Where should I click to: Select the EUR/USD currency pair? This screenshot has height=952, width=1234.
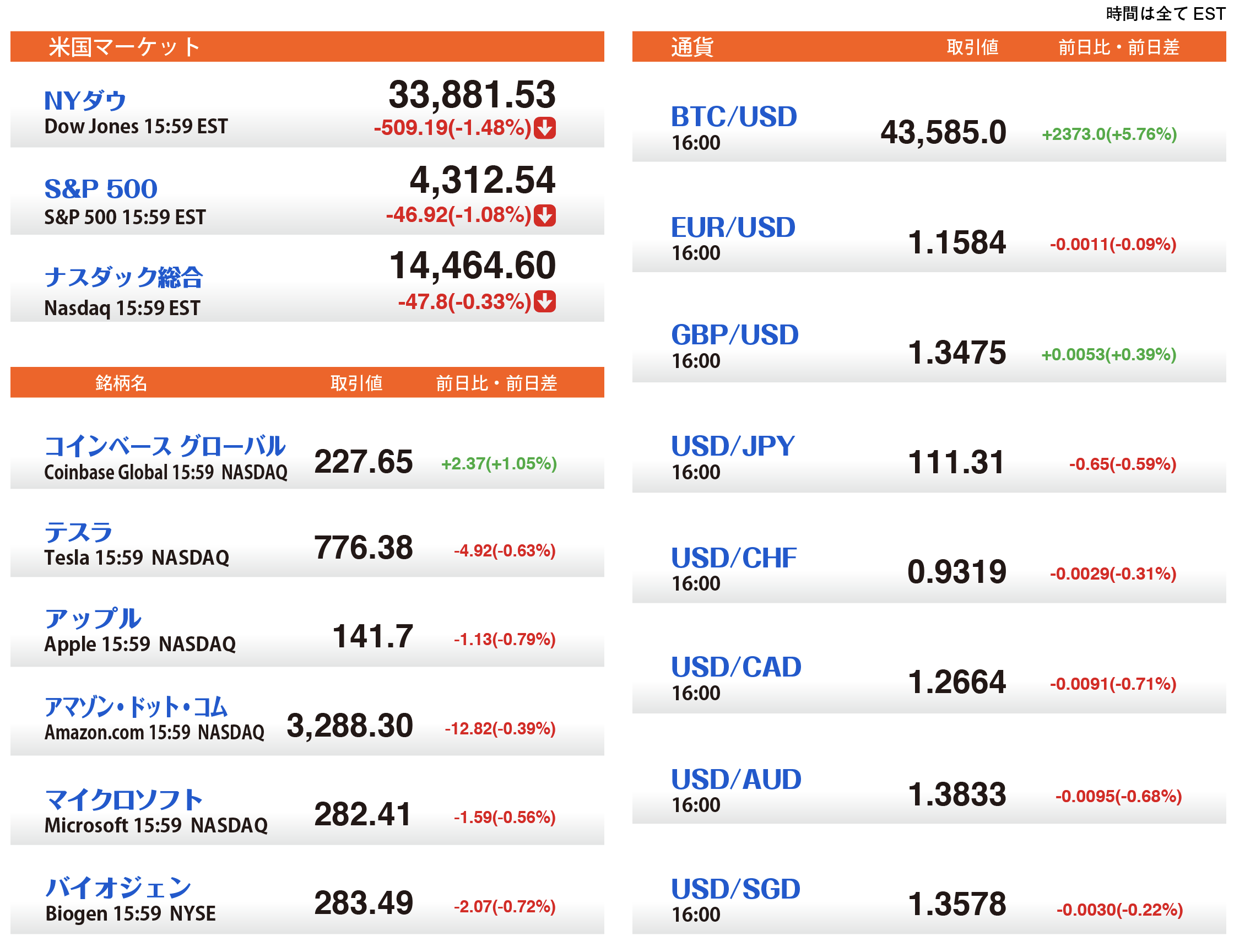pyautogui.click(x=733, y=228)
